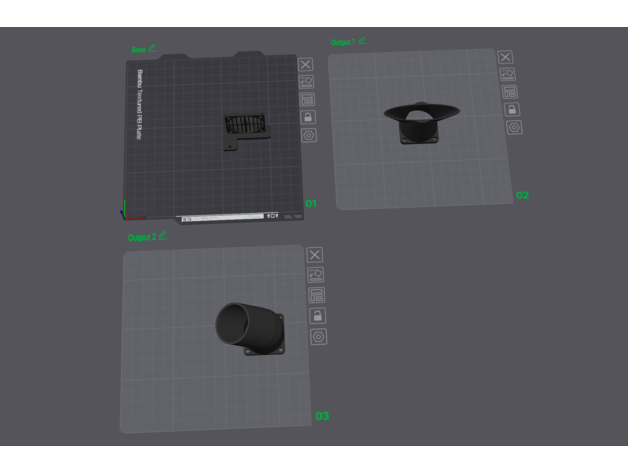Screen dimensions: 628x472
Task: Arrange objects on Output 1 plate
Action: 509,91
